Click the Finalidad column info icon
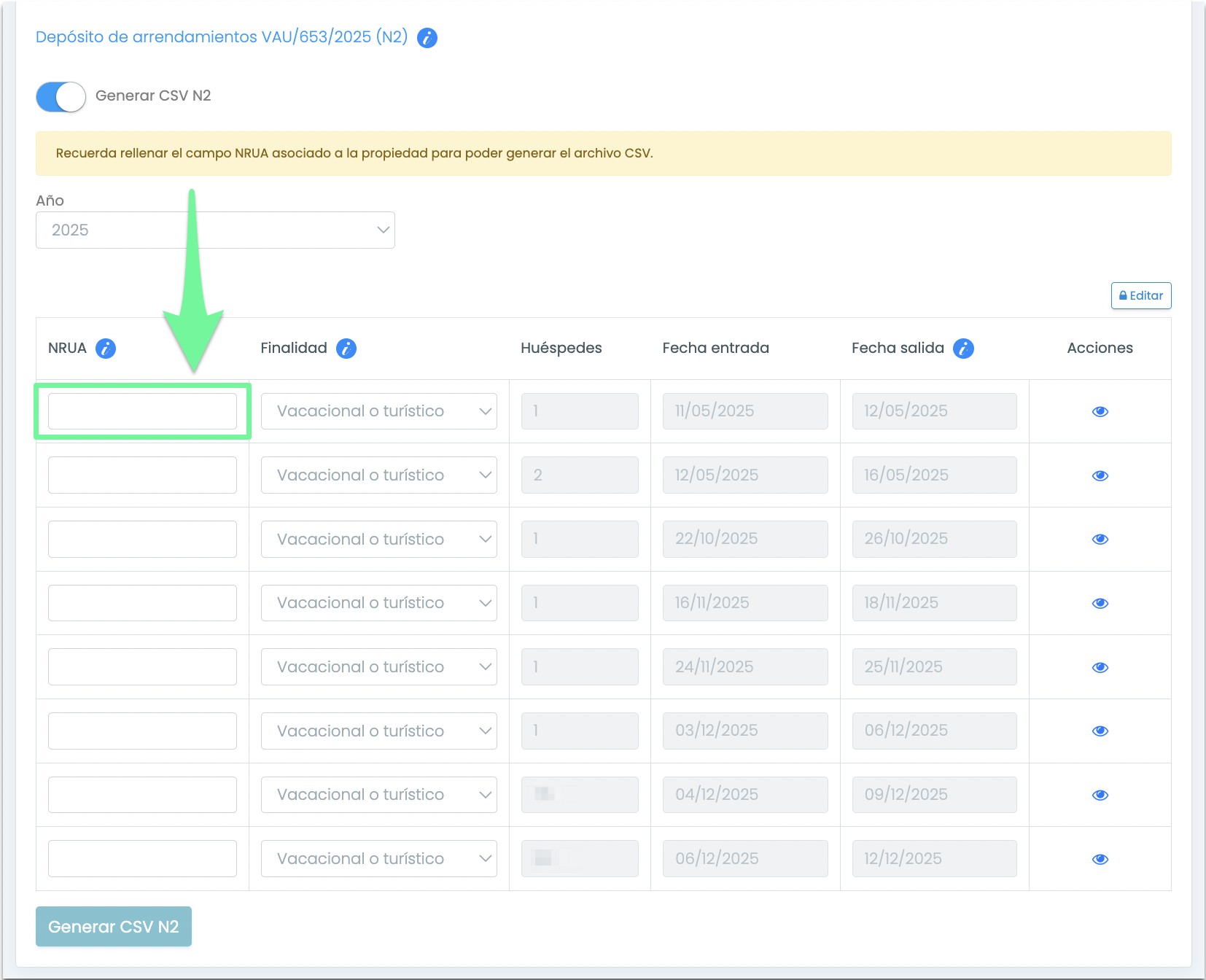This screenshot has height=980, width=1206. (x=346, y=349)
